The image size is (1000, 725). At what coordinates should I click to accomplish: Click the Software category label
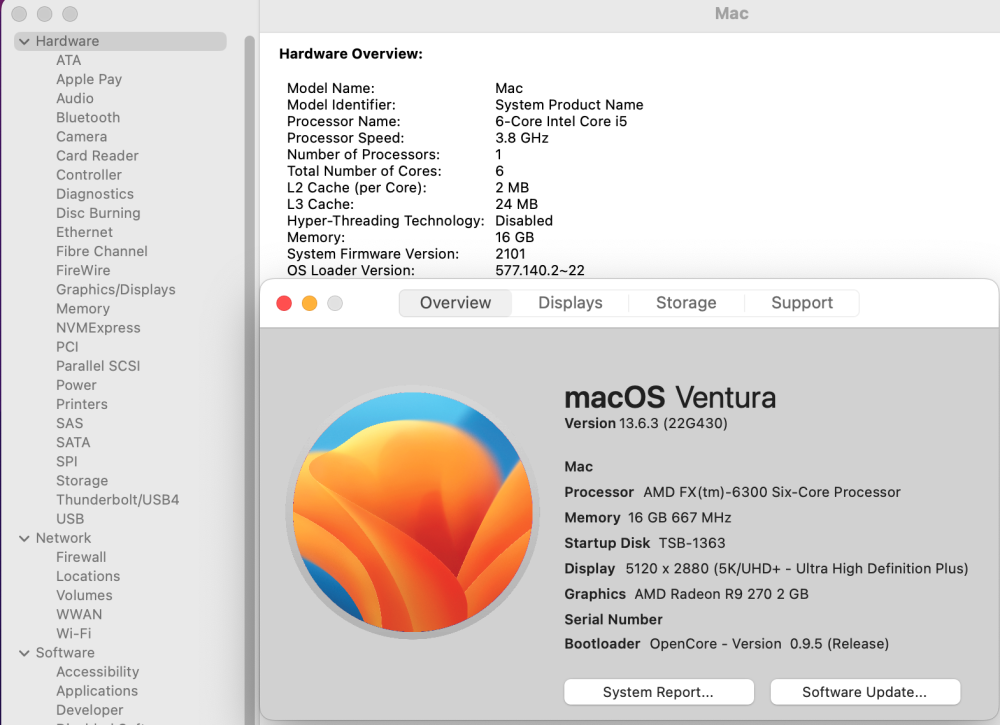pos(65,654)
